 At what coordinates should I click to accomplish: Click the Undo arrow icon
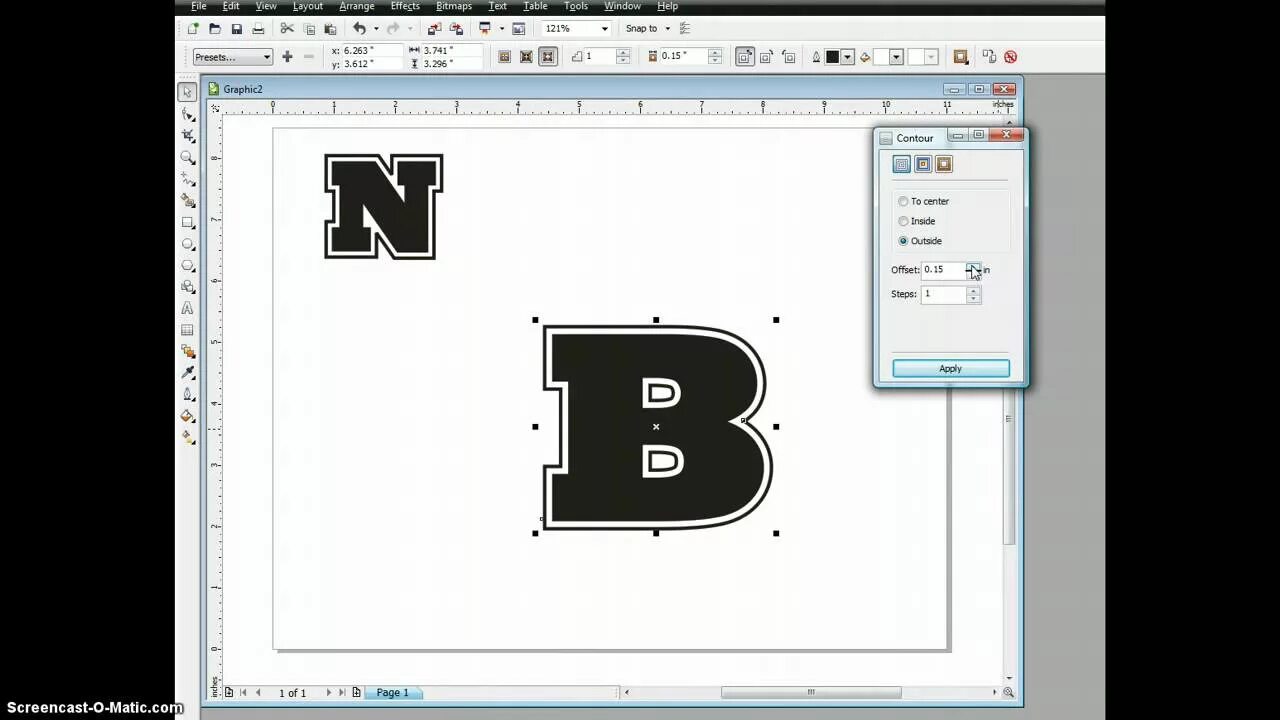(x=359, y=29)
